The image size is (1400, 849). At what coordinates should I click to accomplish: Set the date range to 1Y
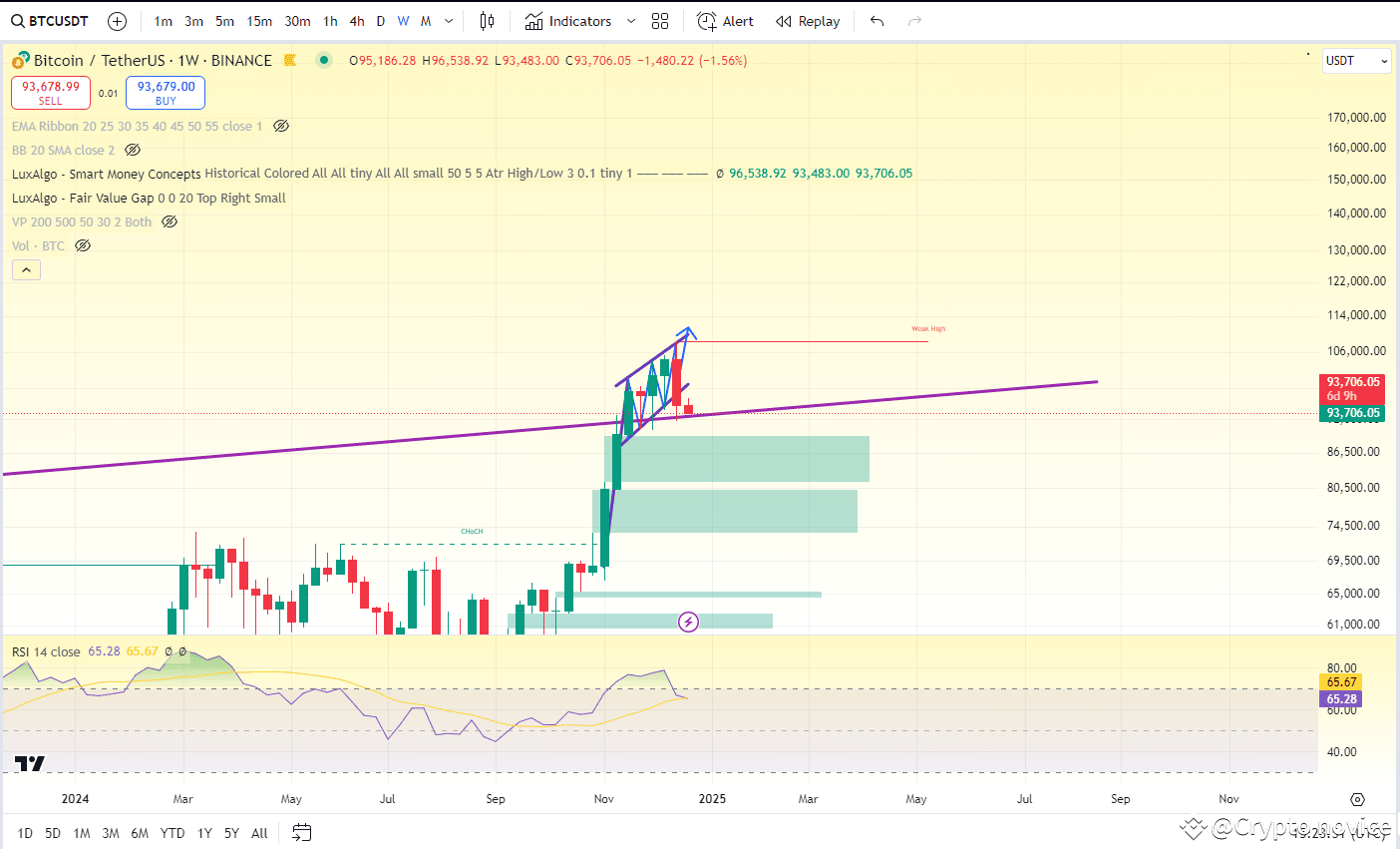coord(204,833)
